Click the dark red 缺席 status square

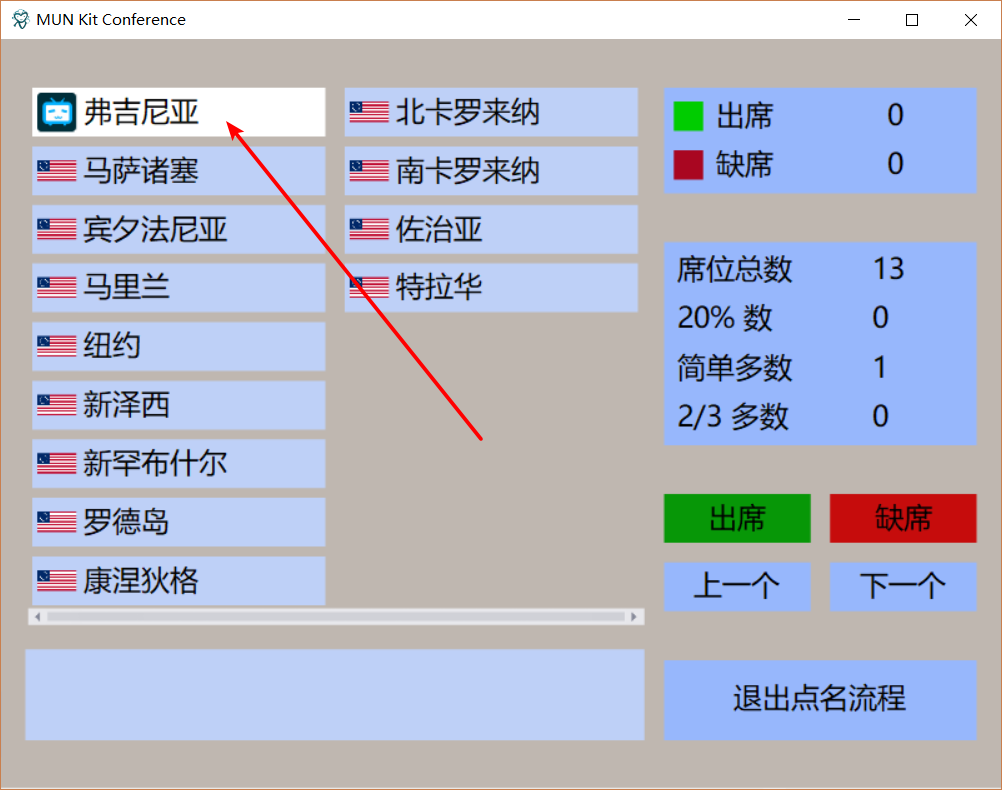point(691,164)
